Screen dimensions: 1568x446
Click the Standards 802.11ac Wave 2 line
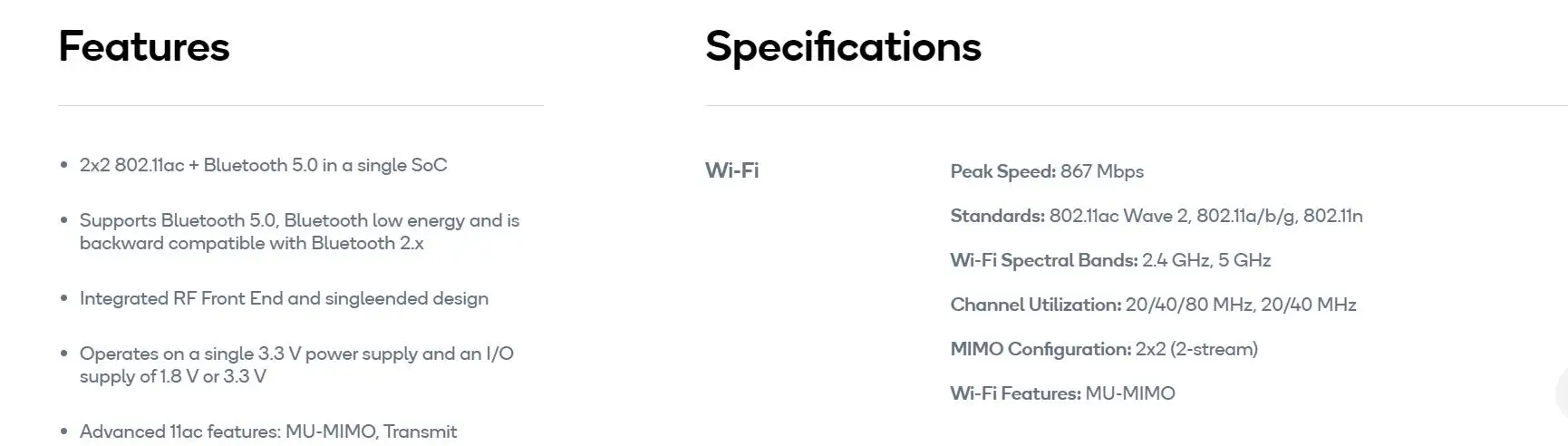point(1156,216)
